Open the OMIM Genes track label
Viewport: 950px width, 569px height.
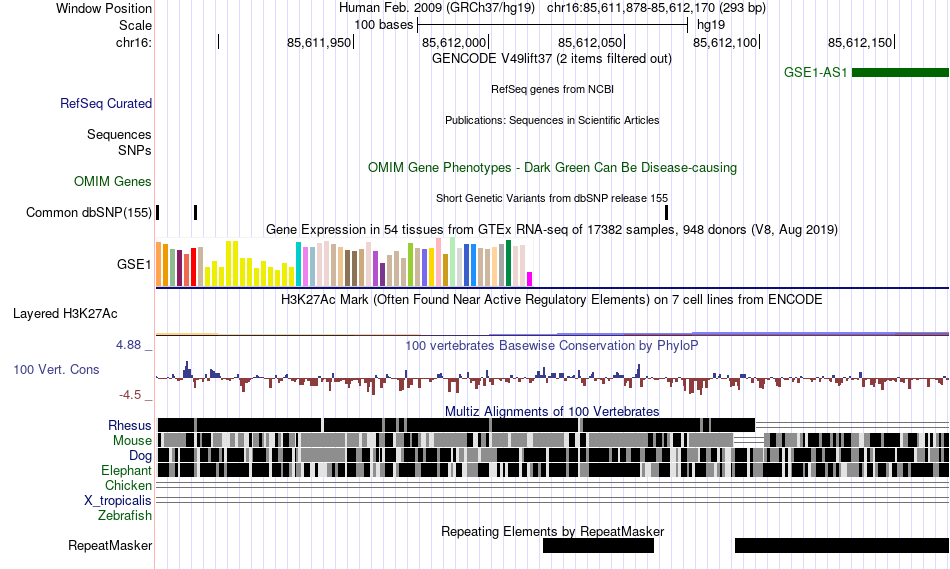(x=113, y=181)
